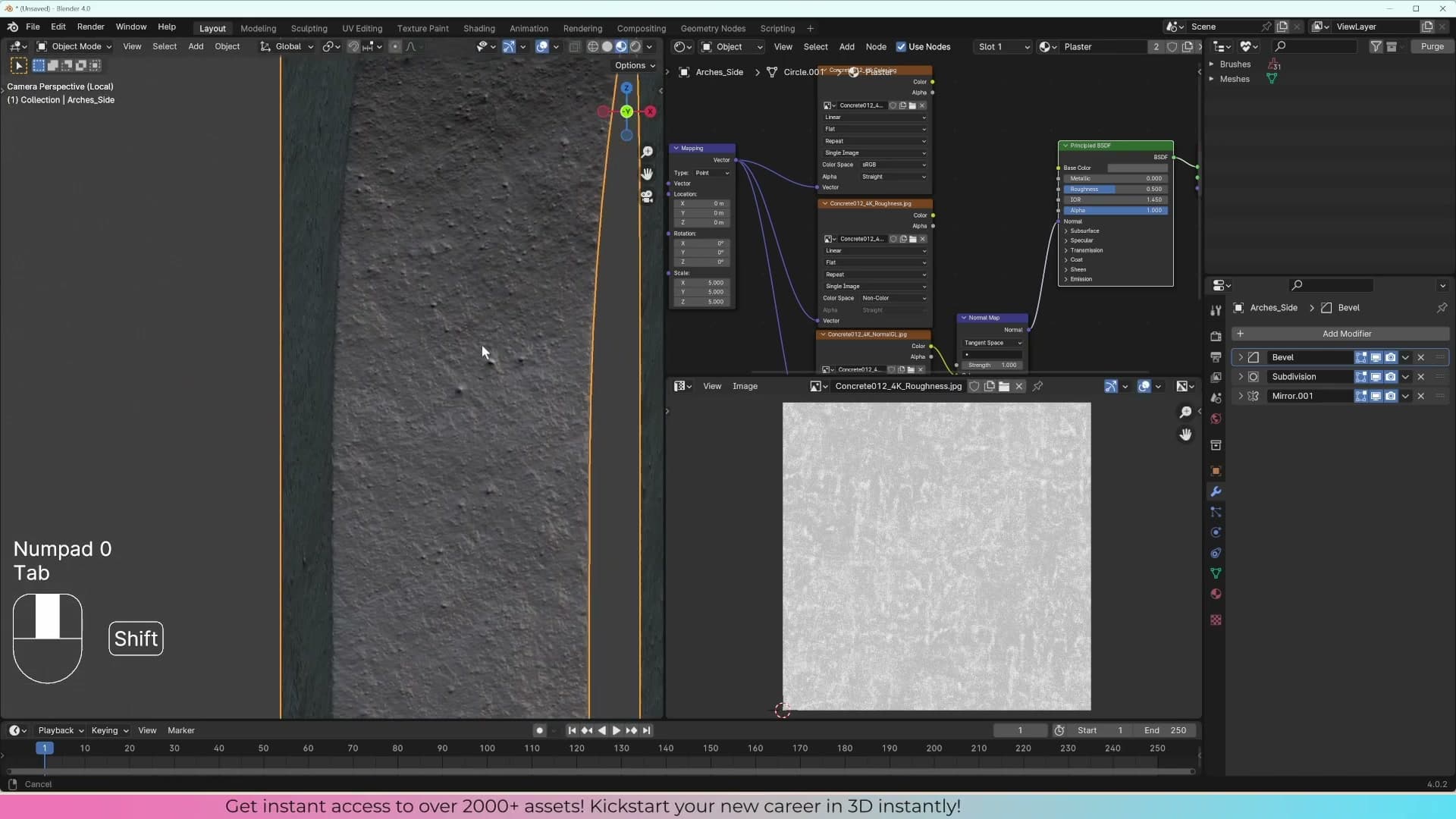Expand the Subdivision modifier panel
Image resolution: width=1456 pixels, height=819 pixels.
tap(1241, 377)
